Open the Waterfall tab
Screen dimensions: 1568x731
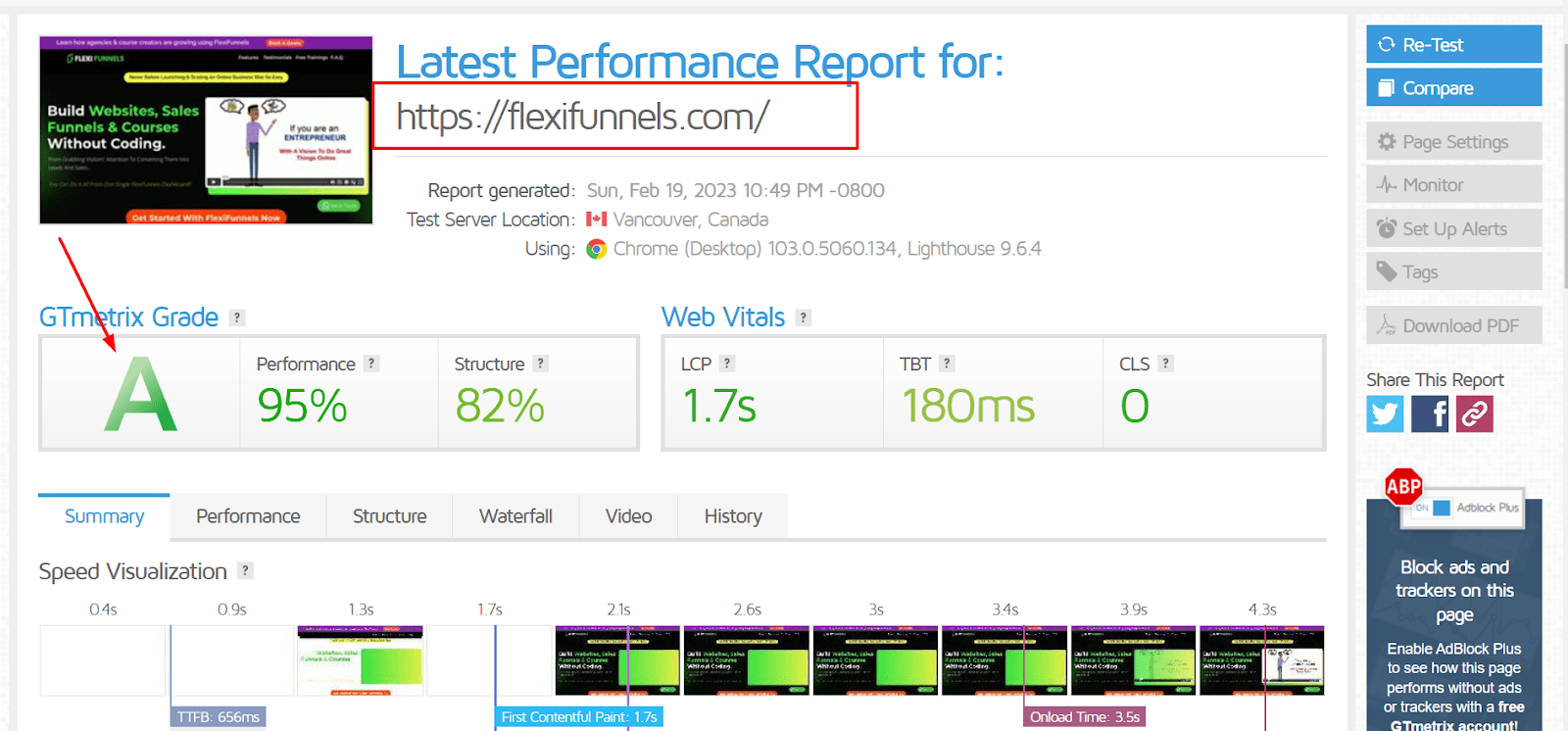[515, 516]
